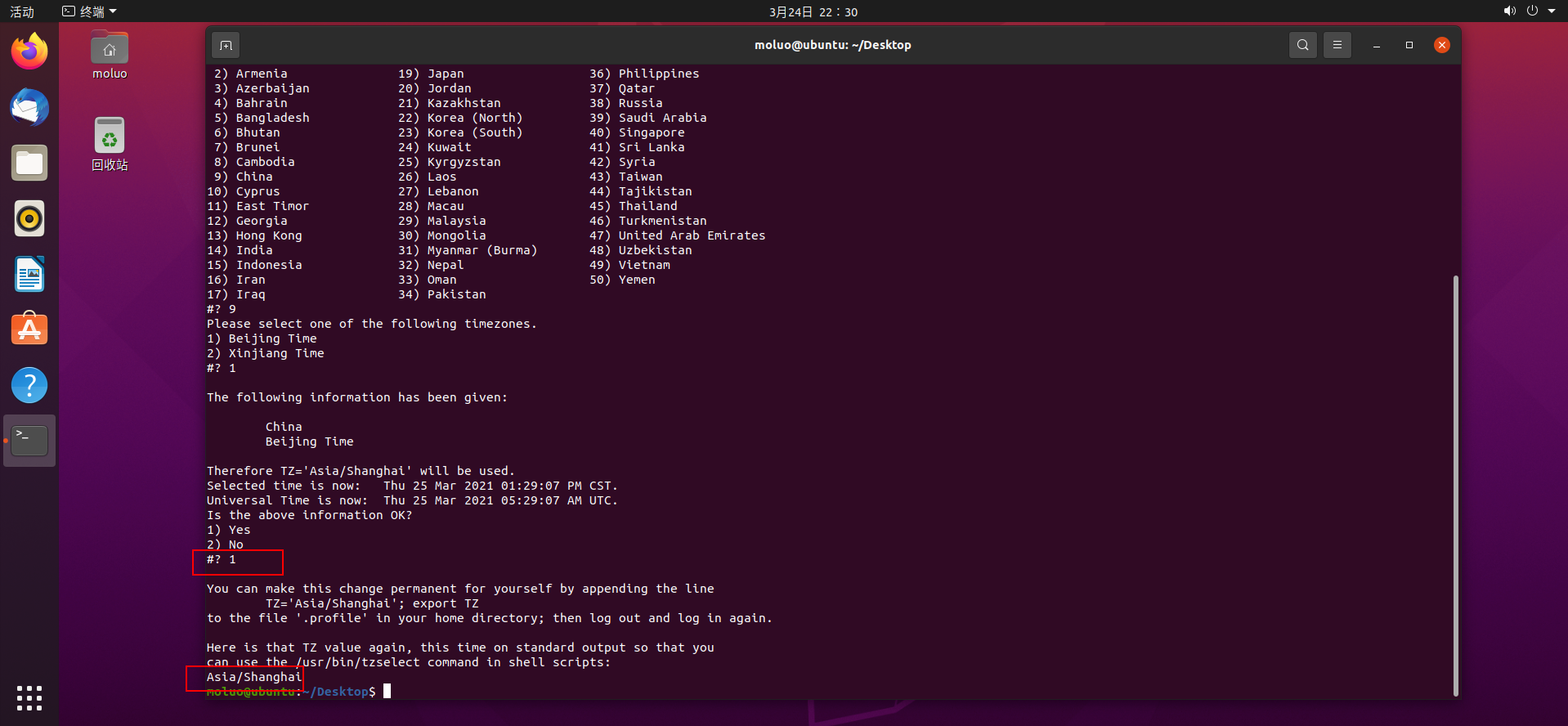Open a new terminal tab

[226, 45]
